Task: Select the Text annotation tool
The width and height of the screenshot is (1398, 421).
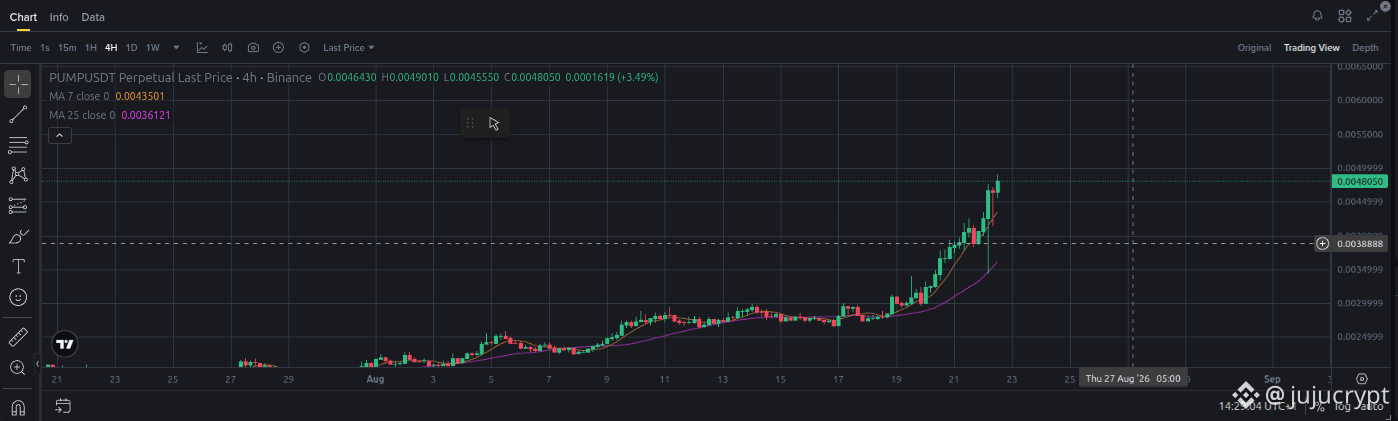Action: tap(18, 266)
